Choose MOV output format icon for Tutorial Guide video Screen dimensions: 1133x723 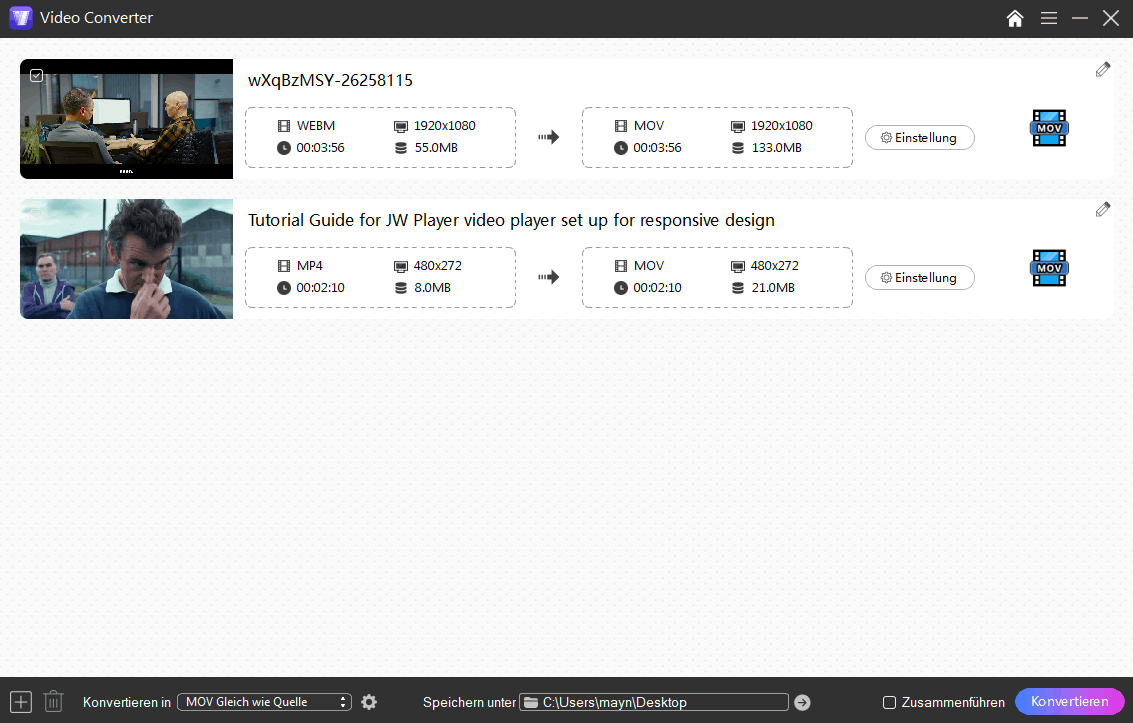[x=1049, y=268]
